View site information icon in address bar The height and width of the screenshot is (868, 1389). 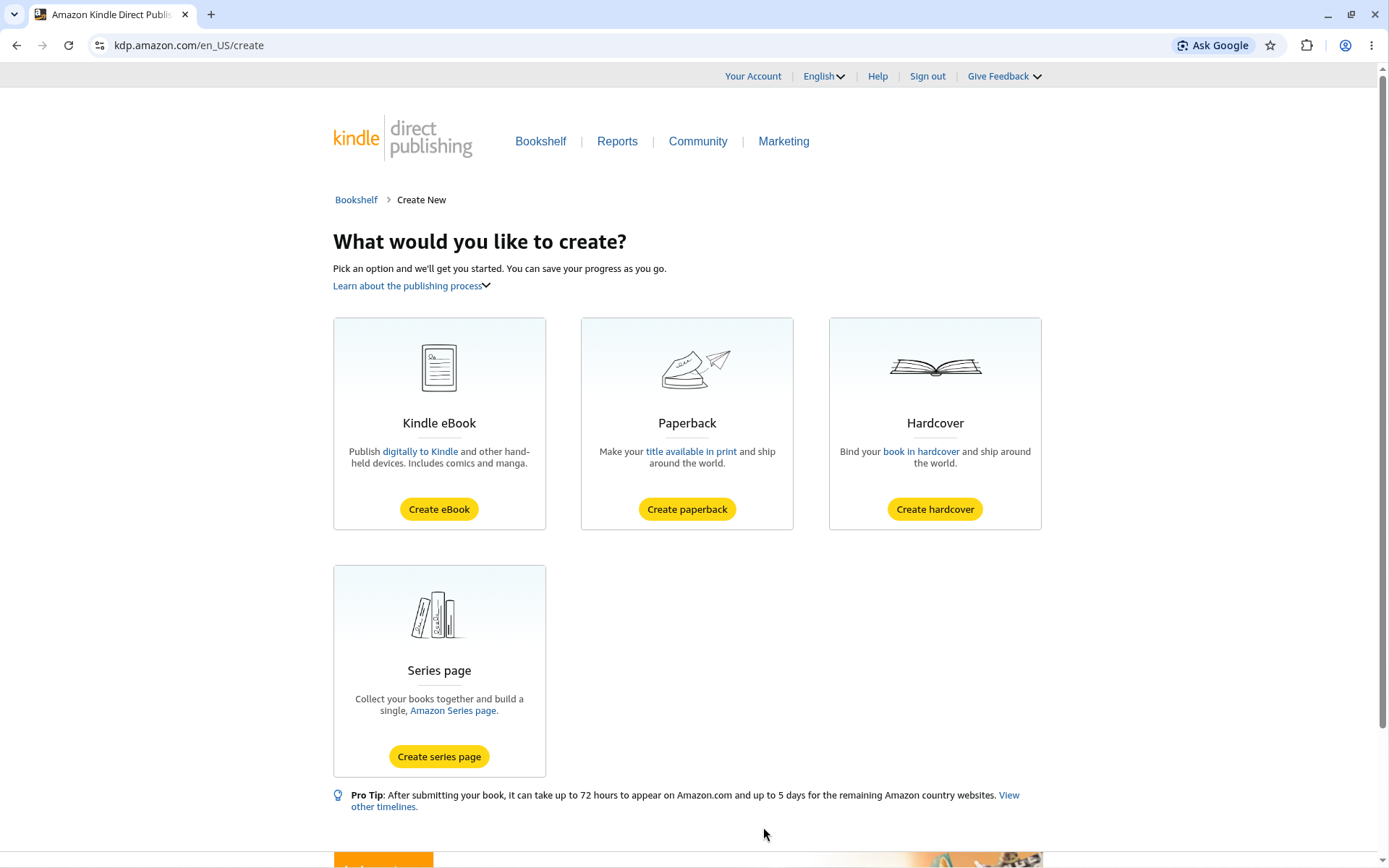click(100, 46)
